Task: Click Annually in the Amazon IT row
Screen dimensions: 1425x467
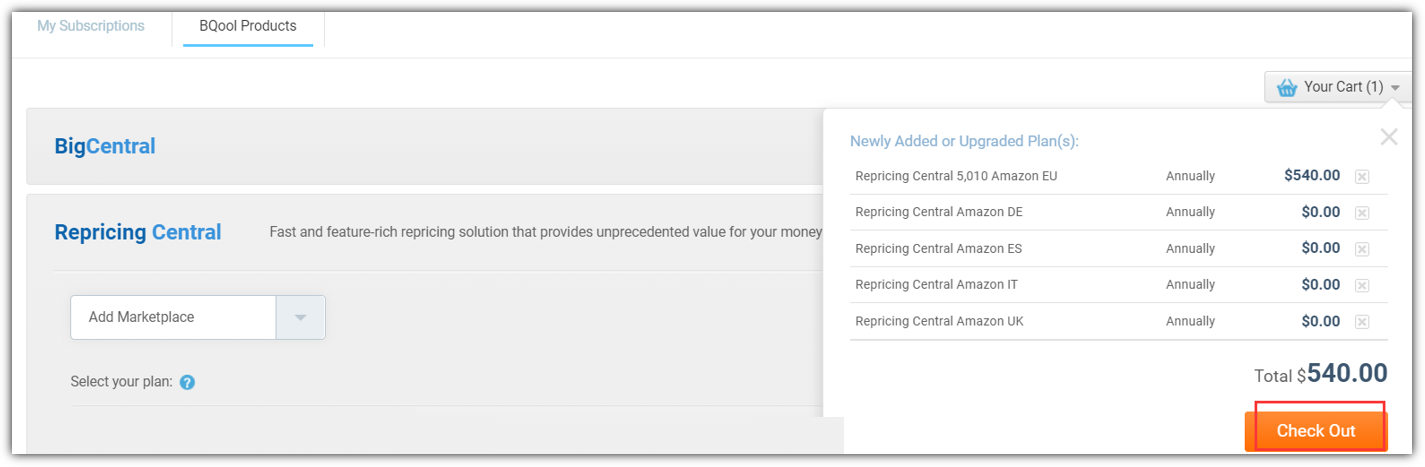Action: pyautogui.click(x=1190, y=285)
